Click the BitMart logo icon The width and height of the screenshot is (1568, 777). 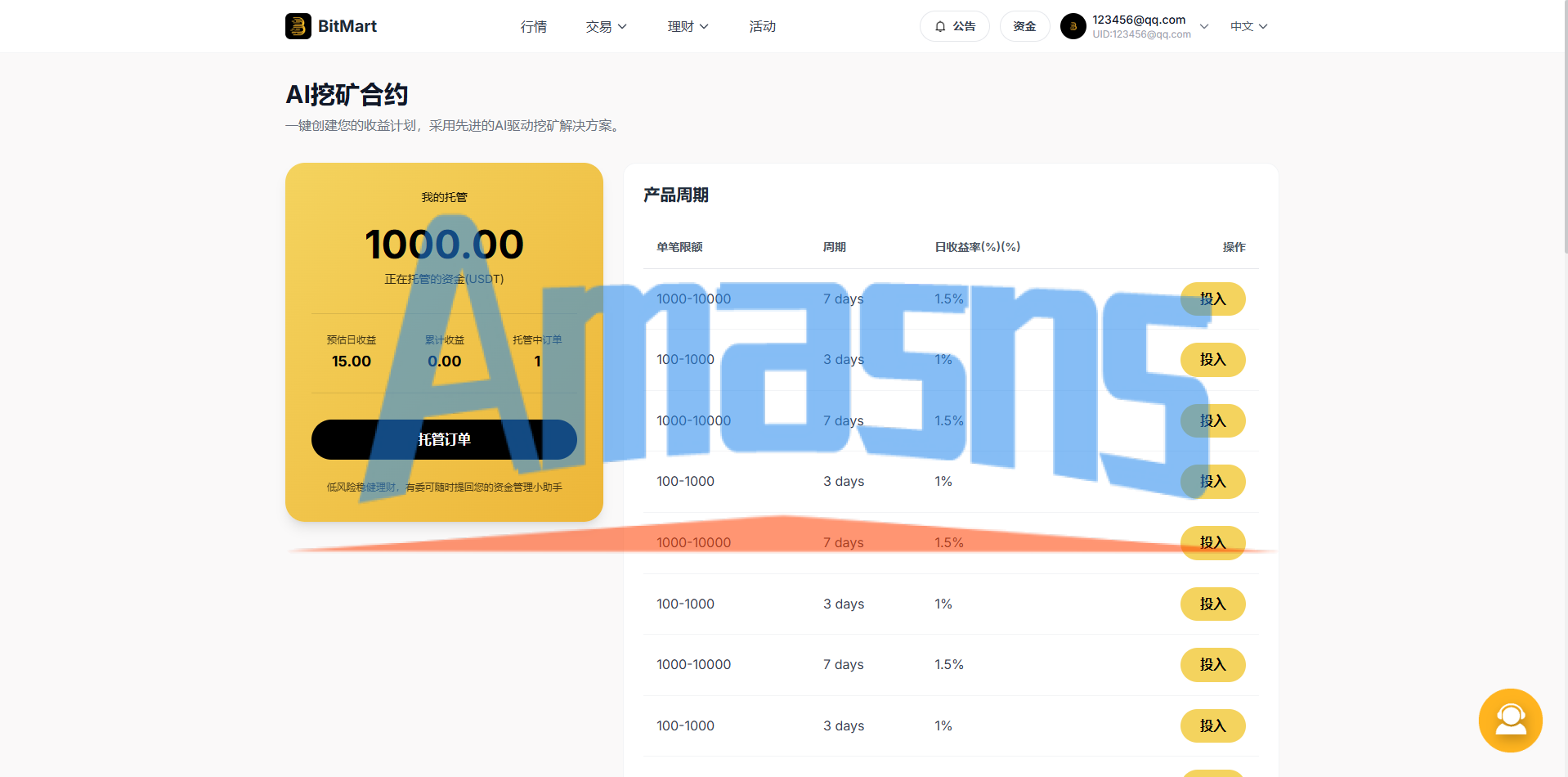click(298, 26)
